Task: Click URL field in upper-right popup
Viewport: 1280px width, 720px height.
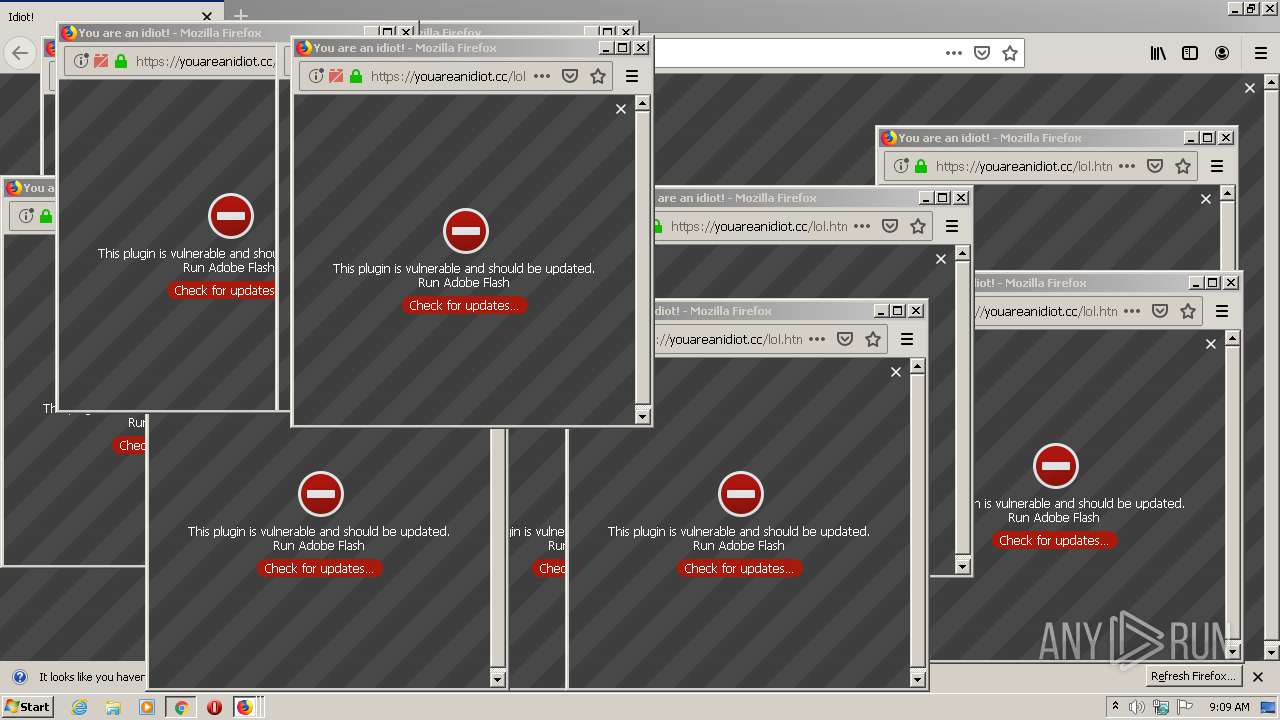Action: [x=1024, y=166]
